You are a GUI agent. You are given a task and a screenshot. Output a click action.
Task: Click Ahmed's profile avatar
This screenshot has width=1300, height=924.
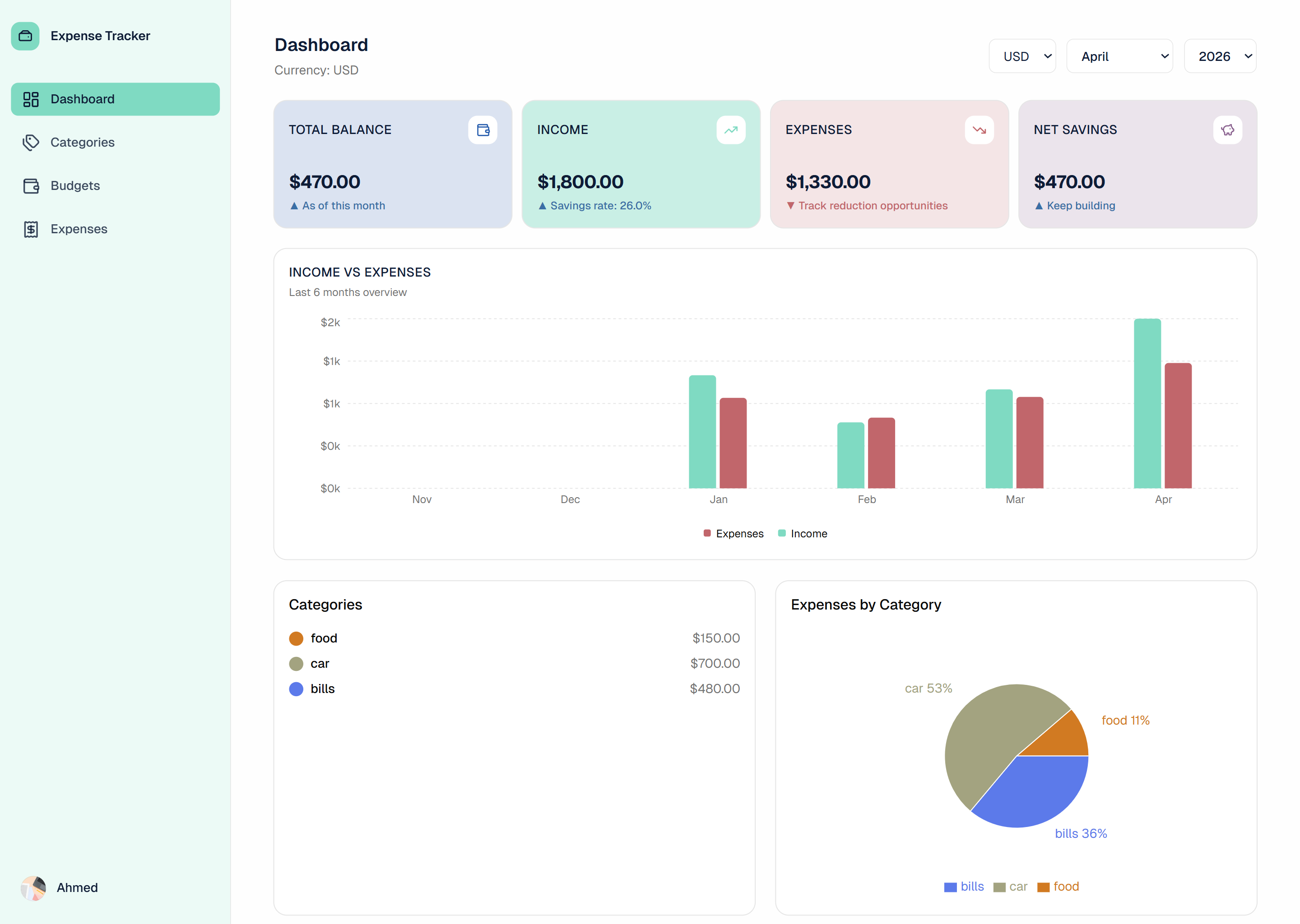(x=33, y=887)
